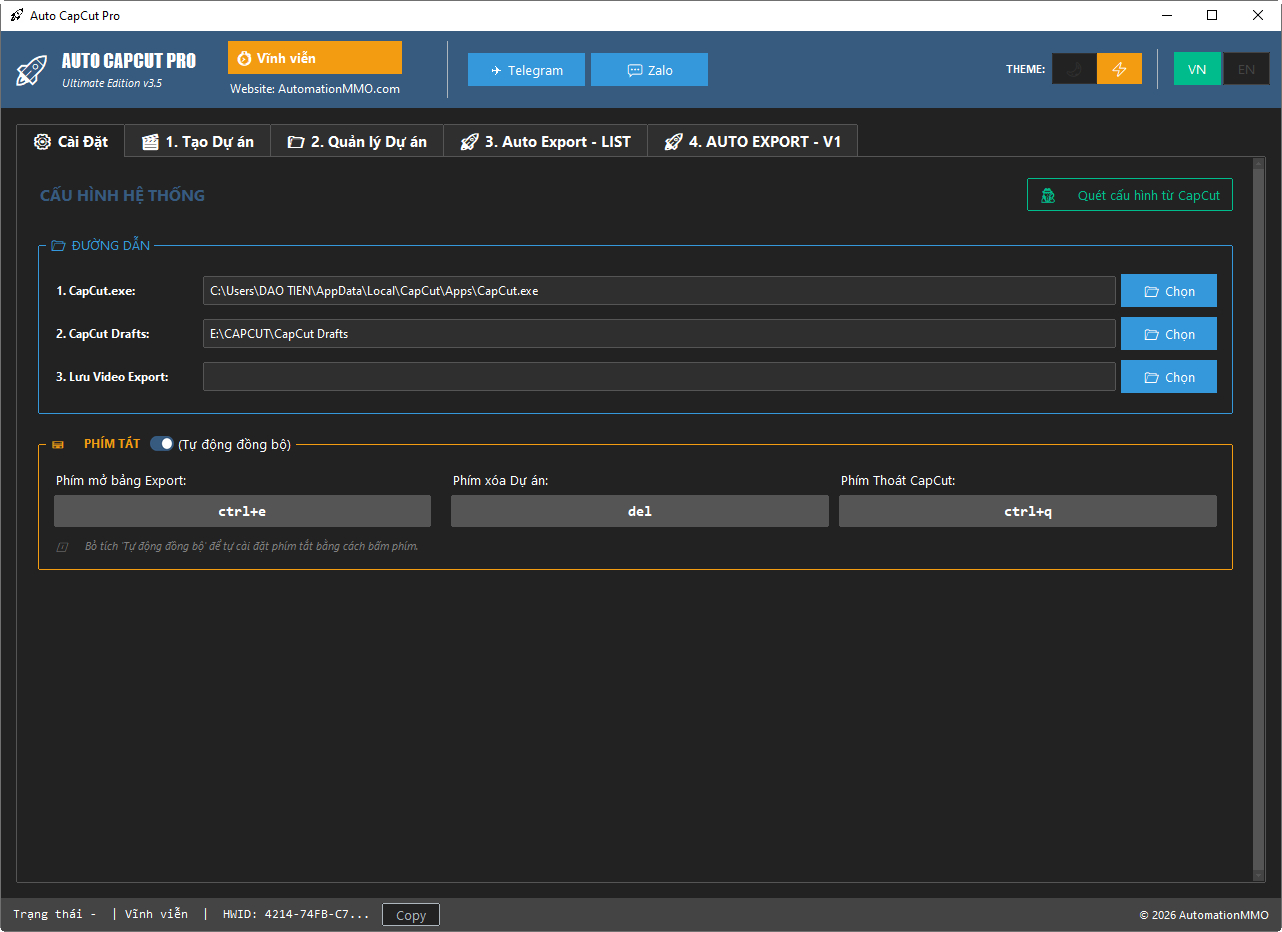Switch to the 1. Tạo Dự án tab
1282x932 pixels.
tap(198, 142)
